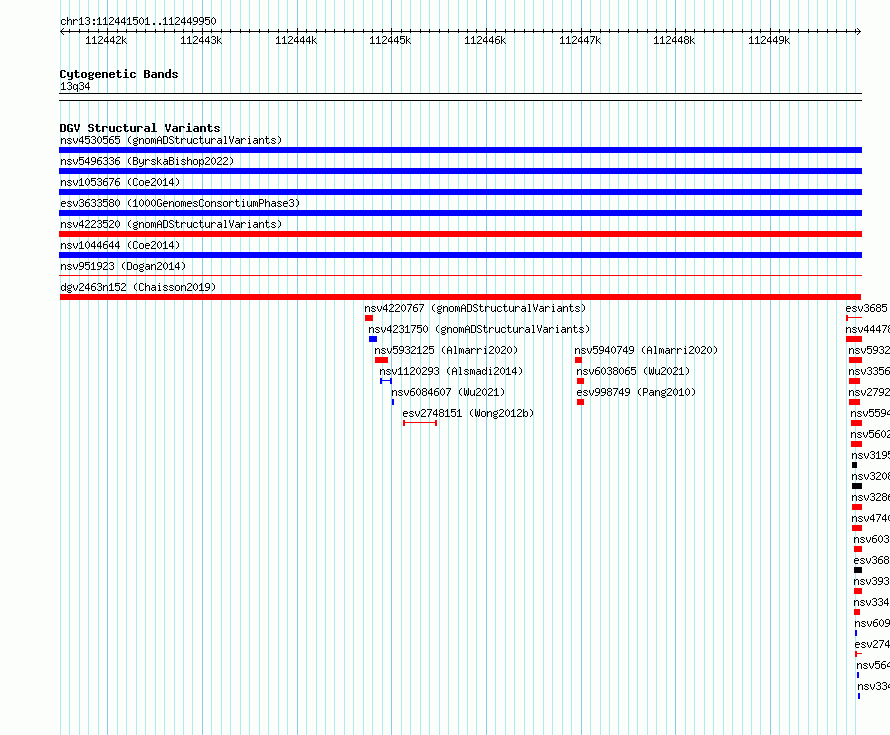Click the 112442k ruler label
Viewport: 890px width, 735px height.
coord(106,40)
